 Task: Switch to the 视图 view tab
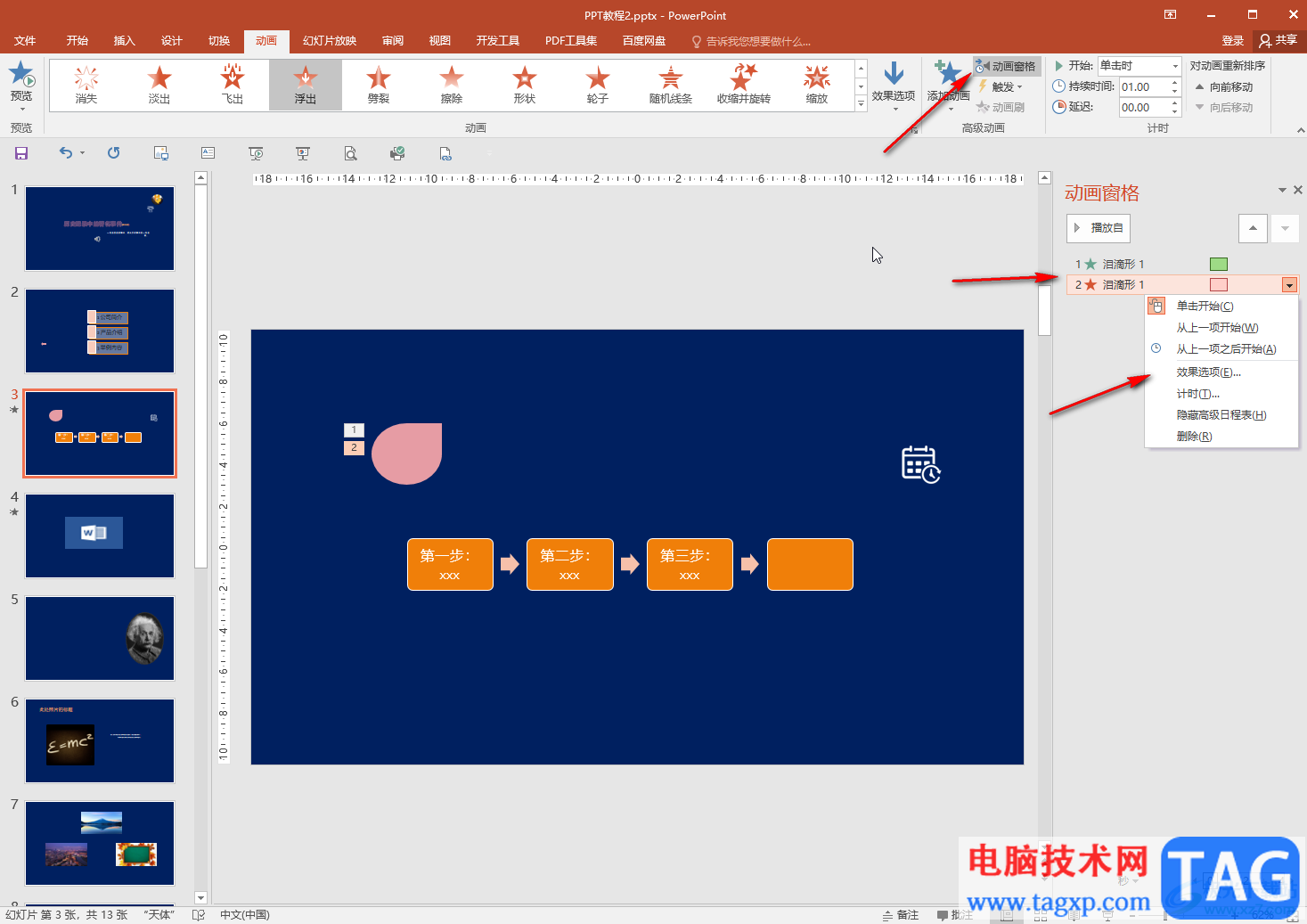(x=440, y=41)
